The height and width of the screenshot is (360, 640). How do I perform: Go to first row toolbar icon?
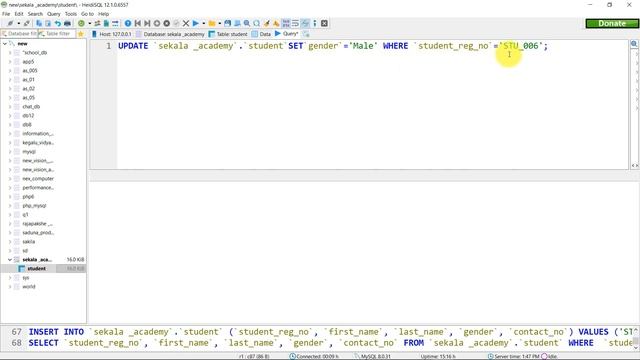pos(138,23)
